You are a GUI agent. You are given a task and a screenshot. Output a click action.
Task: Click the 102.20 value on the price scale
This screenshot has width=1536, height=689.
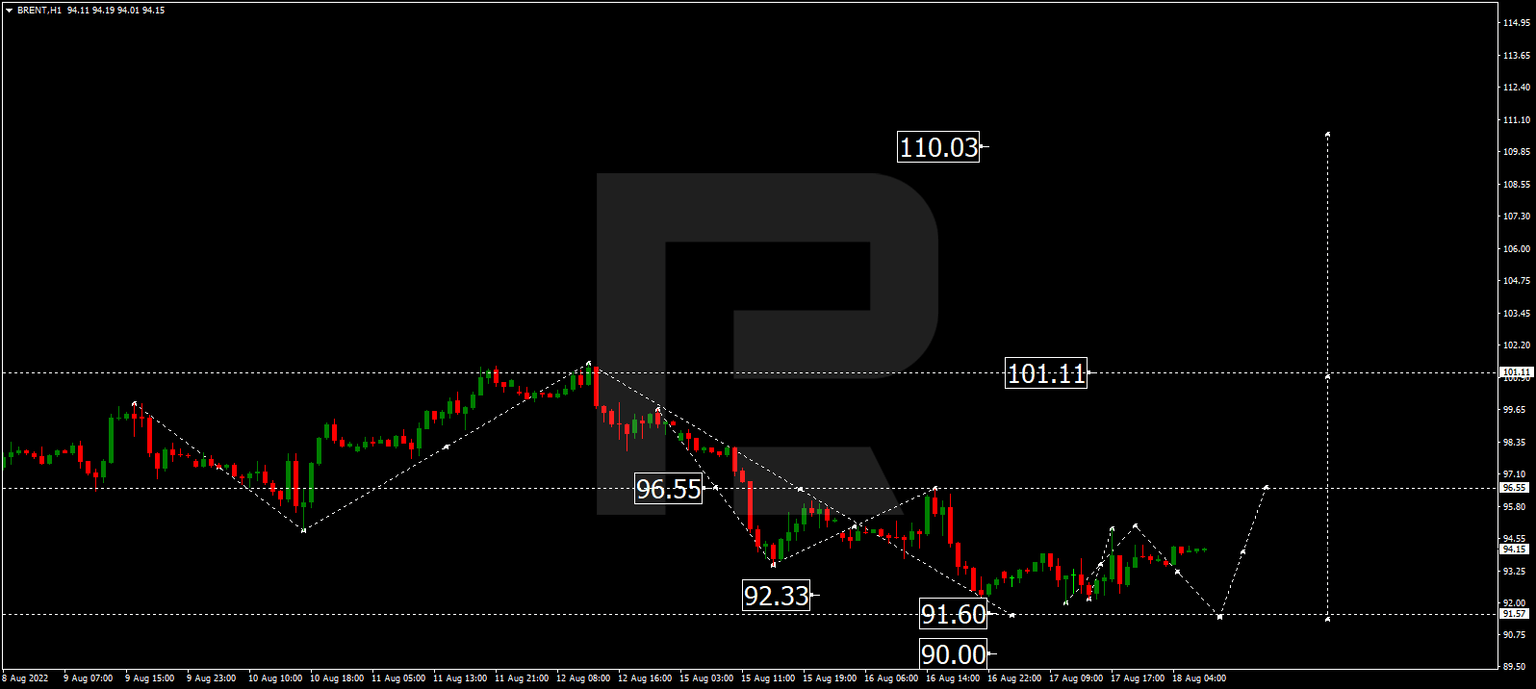(1517, 346)
